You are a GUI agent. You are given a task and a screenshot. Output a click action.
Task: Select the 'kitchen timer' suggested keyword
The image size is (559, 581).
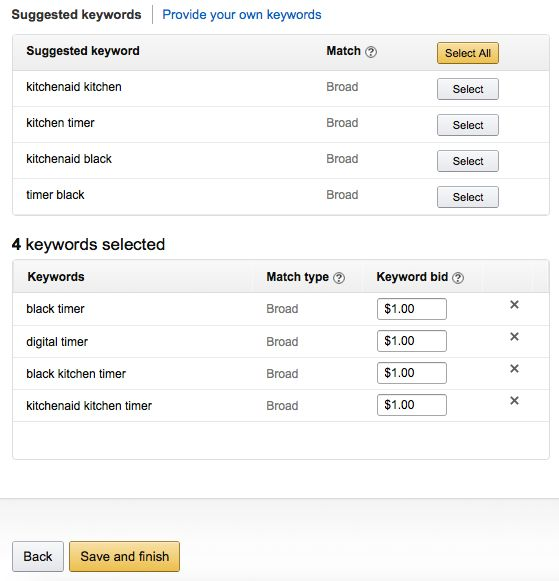click(x=468, y=125)
